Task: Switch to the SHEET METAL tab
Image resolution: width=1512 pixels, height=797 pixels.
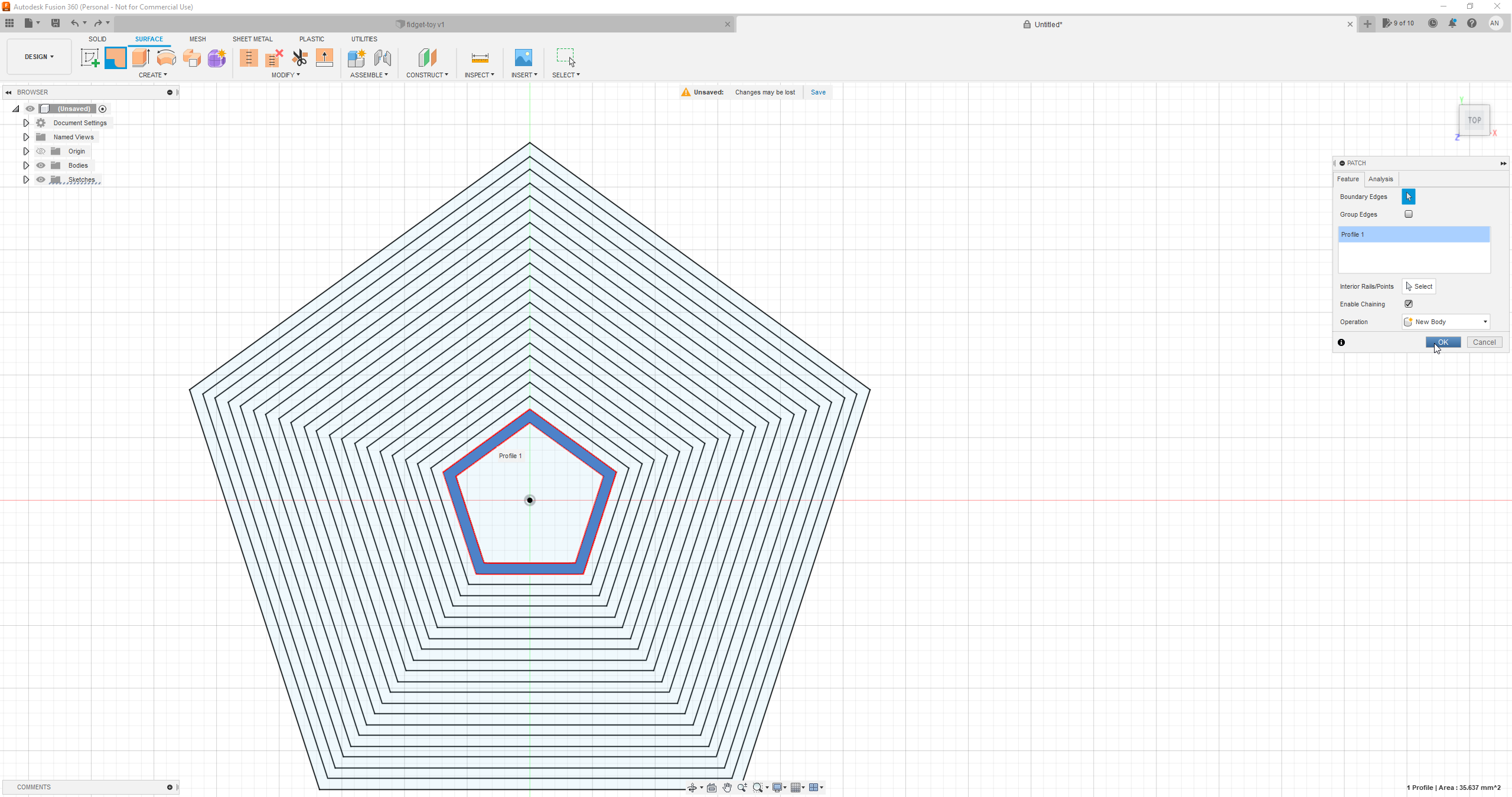Action: click(x=252, y=39)
